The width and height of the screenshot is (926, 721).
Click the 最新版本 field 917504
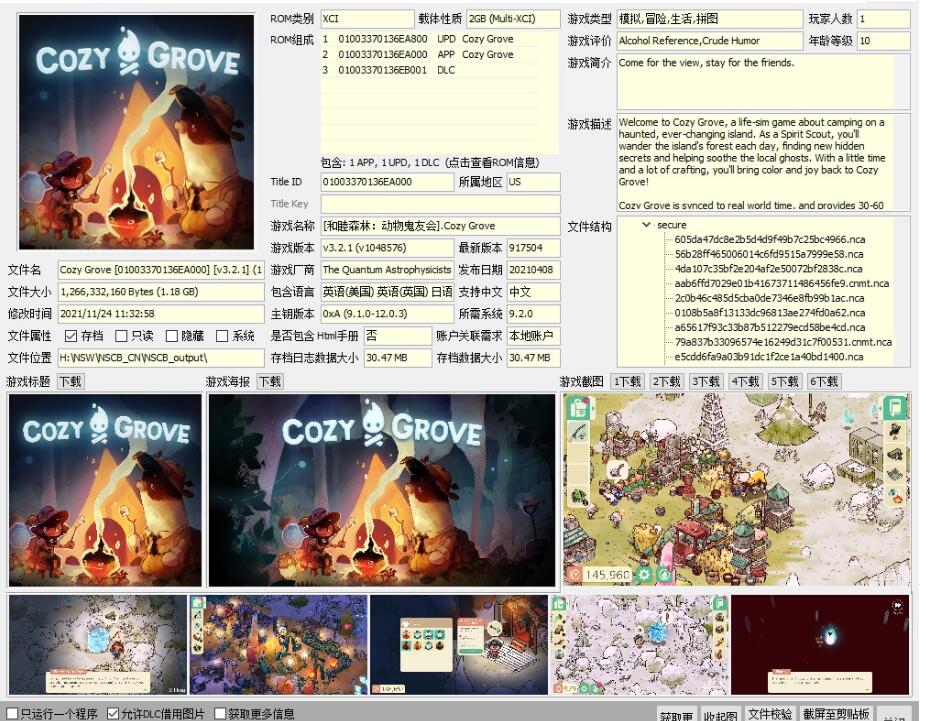[533, 247]
